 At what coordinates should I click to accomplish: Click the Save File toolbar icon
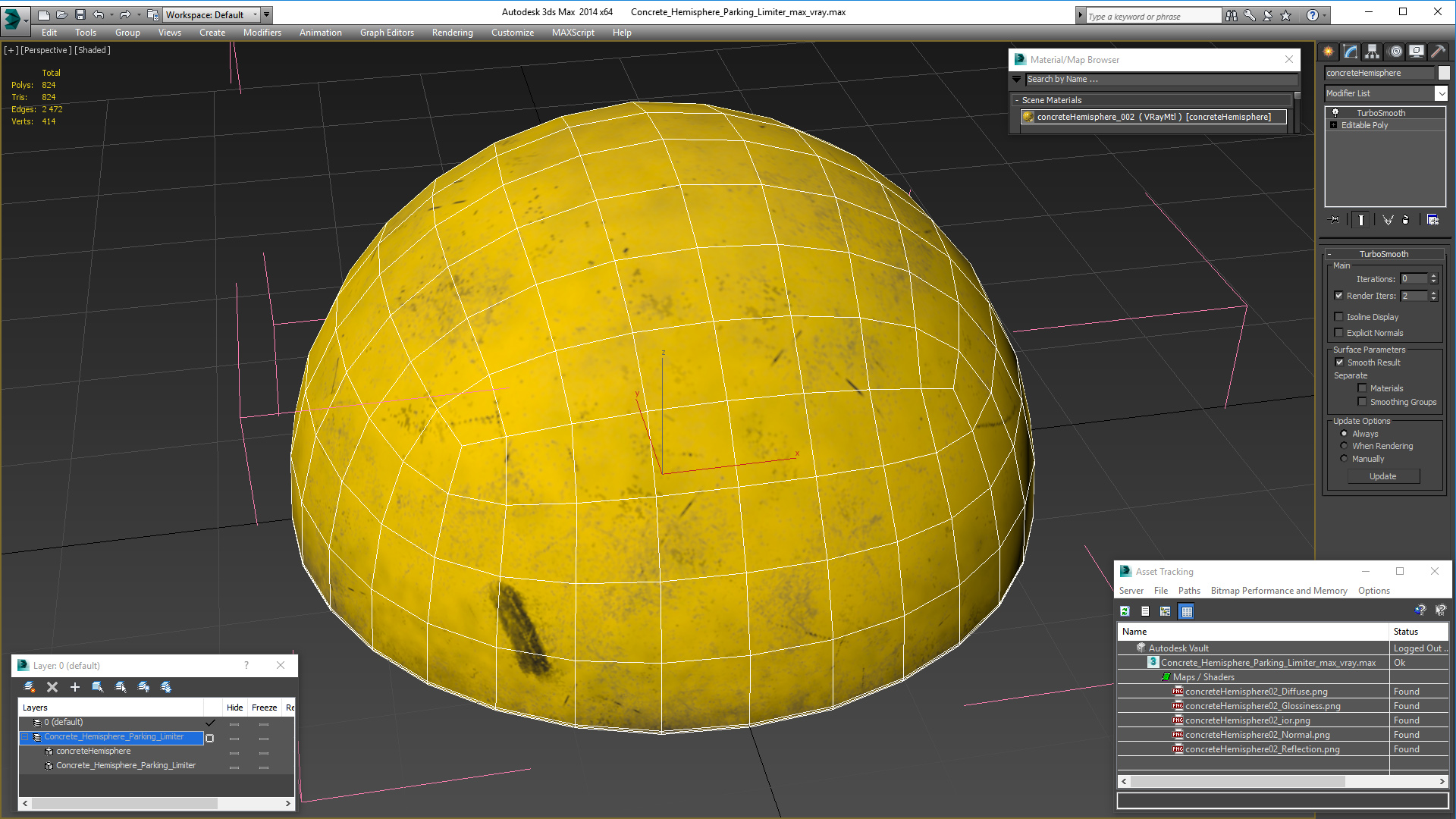80,14
